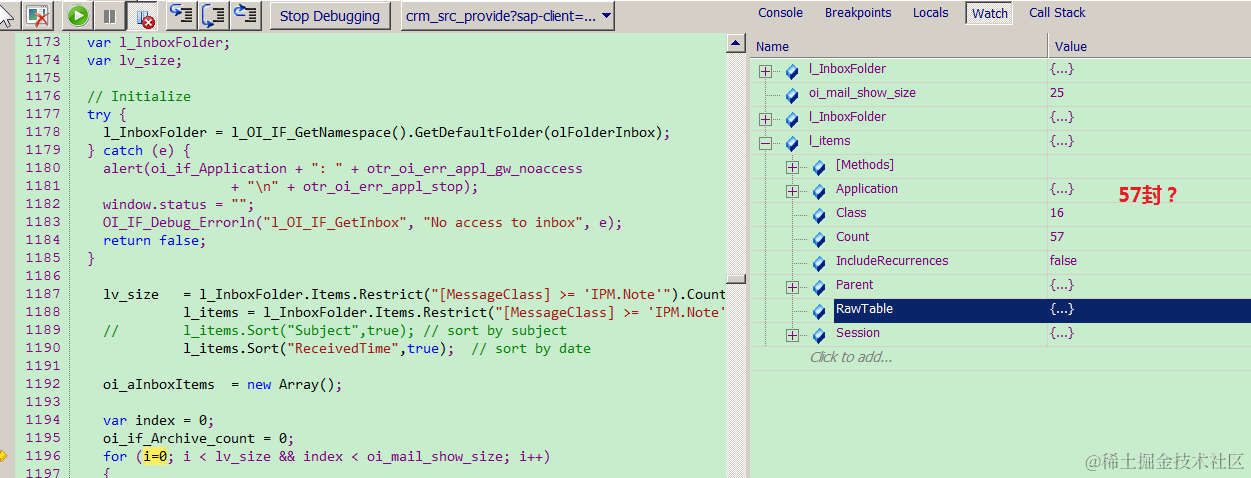Click the oi_mail_show_size value 25

(1057, 93)
